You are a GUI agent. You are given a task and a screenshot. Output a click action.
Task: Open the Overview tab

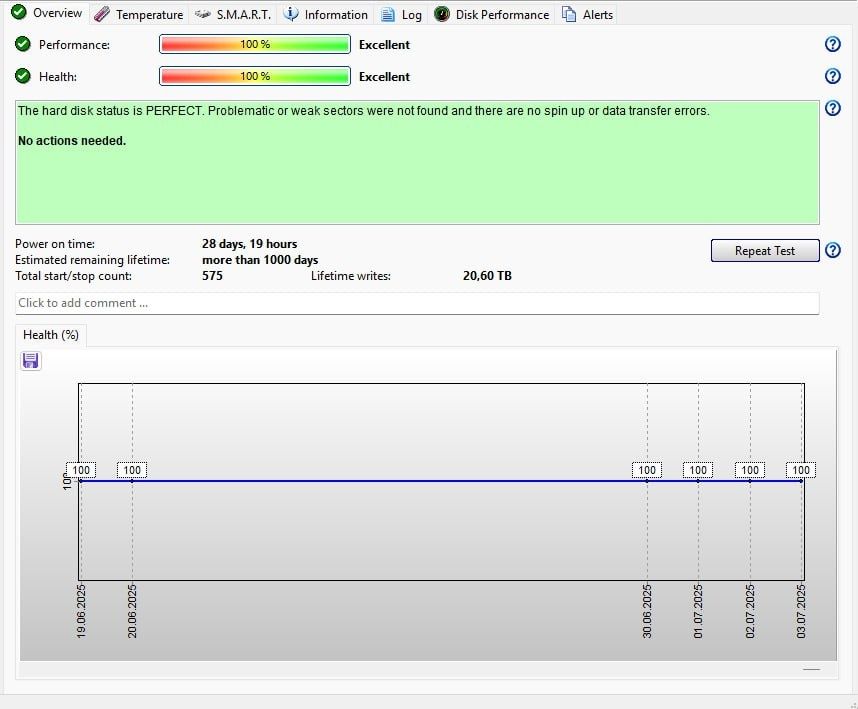(x=47, y=13)
